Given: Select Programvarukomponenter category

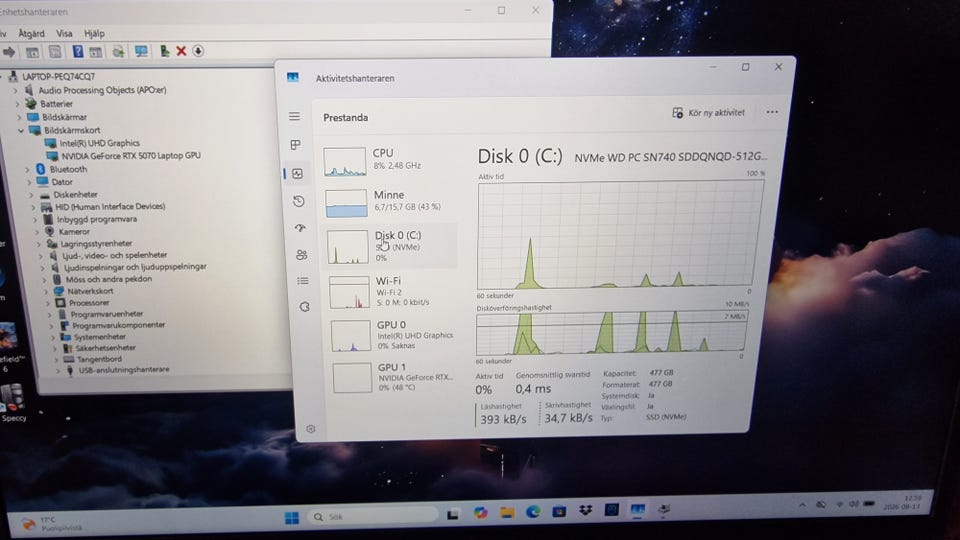Looking at the screenshot, I should pos(119,325).
